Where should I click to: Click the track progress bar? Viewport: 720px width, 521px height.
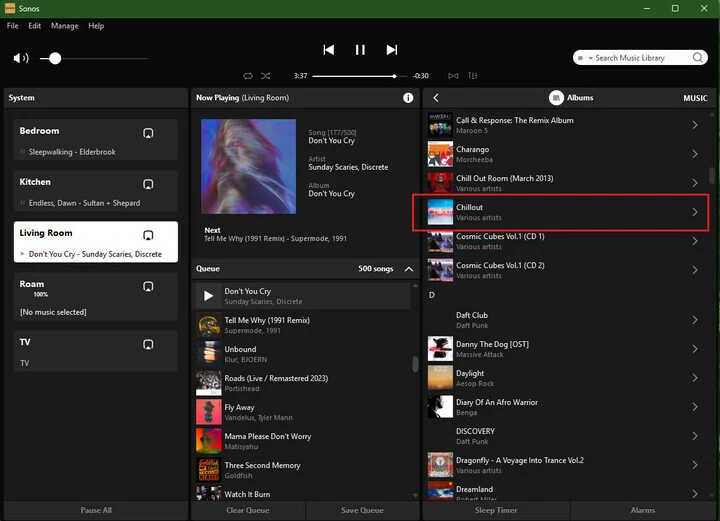click(360, 76)
